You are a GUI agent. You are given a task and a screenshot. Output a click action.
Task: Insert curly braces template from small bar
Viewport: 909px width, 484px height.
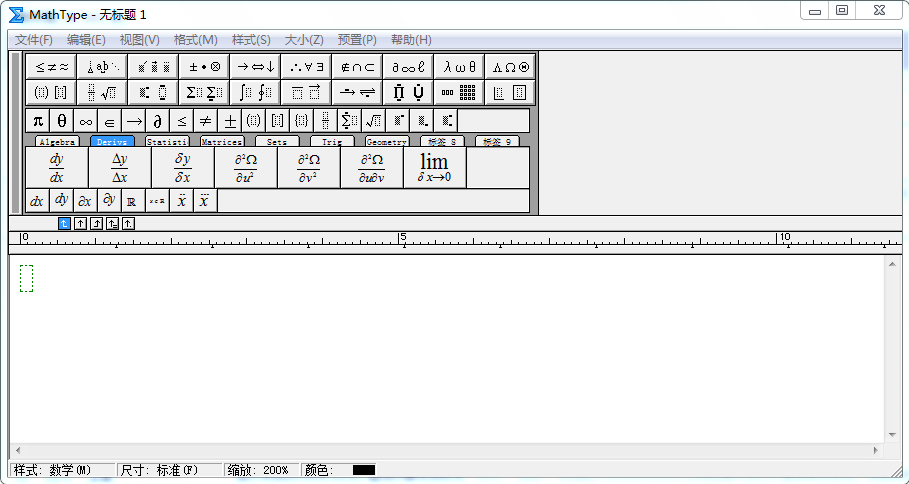[301, 121]
